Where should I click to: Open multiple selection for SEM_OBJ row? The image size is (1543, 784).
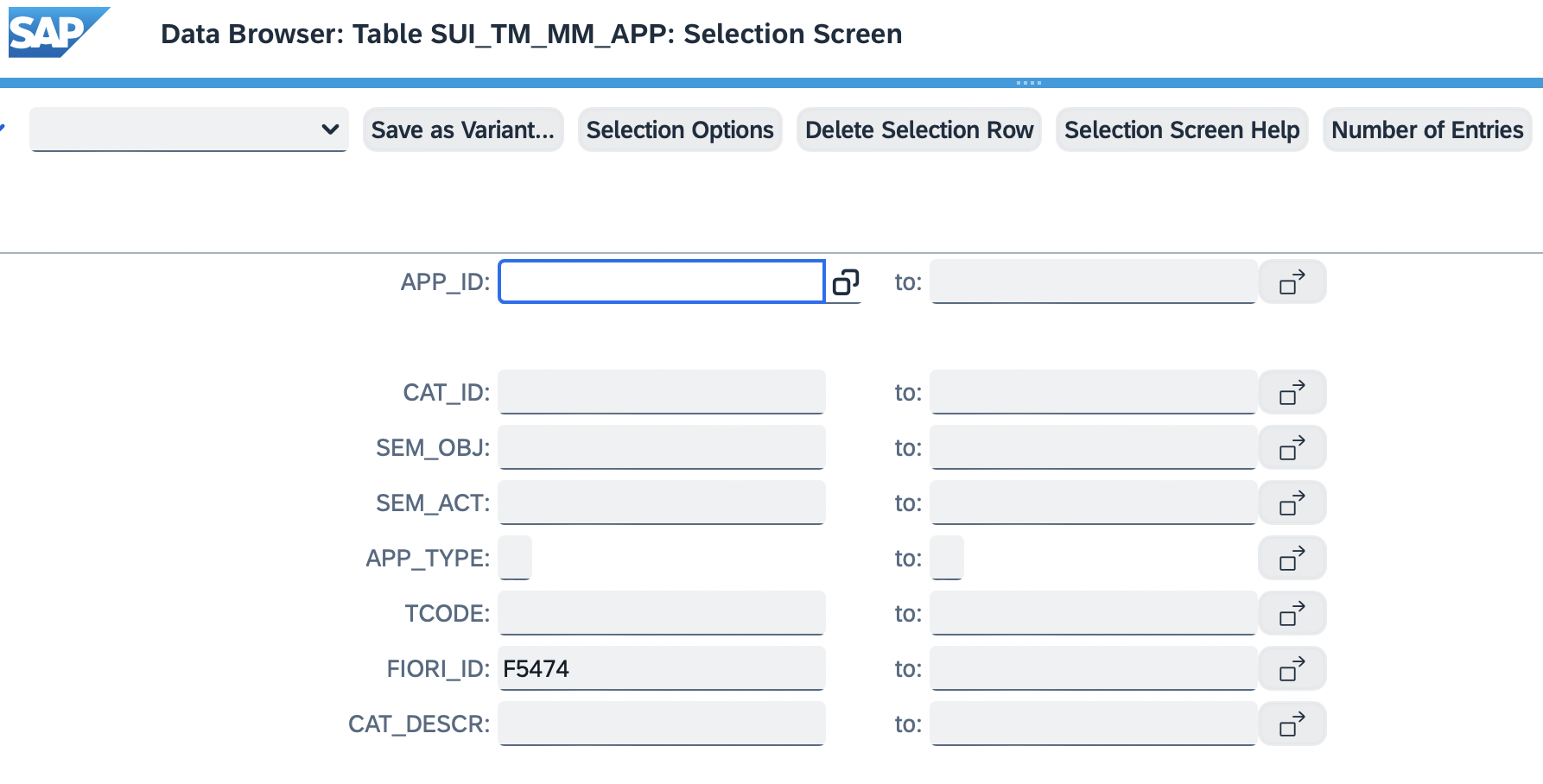click(x=1292, y=448)
